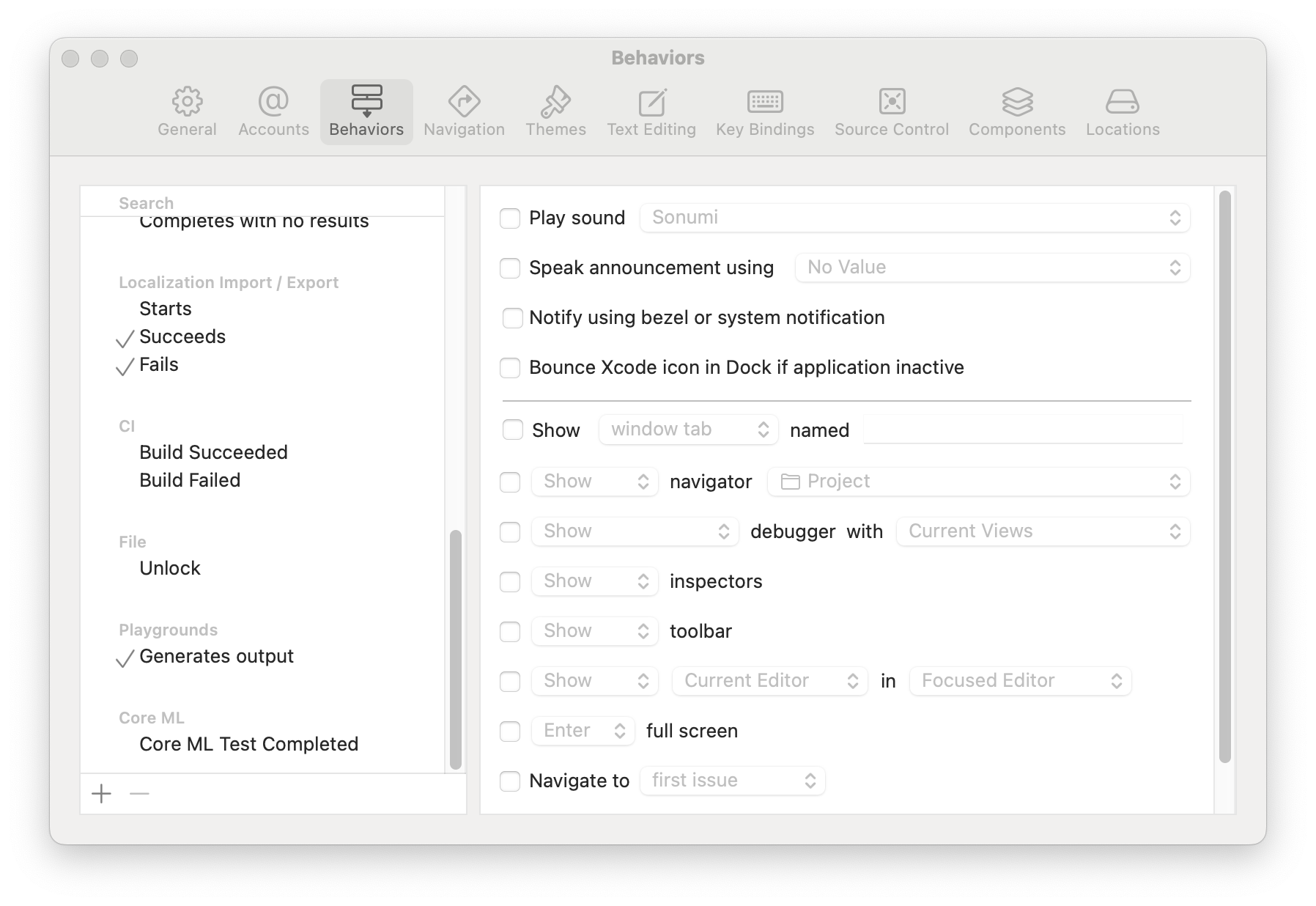Open Show dropdown before Current Editor
The width and height of the screenshot is (1316, 906).
pos(594,681)
